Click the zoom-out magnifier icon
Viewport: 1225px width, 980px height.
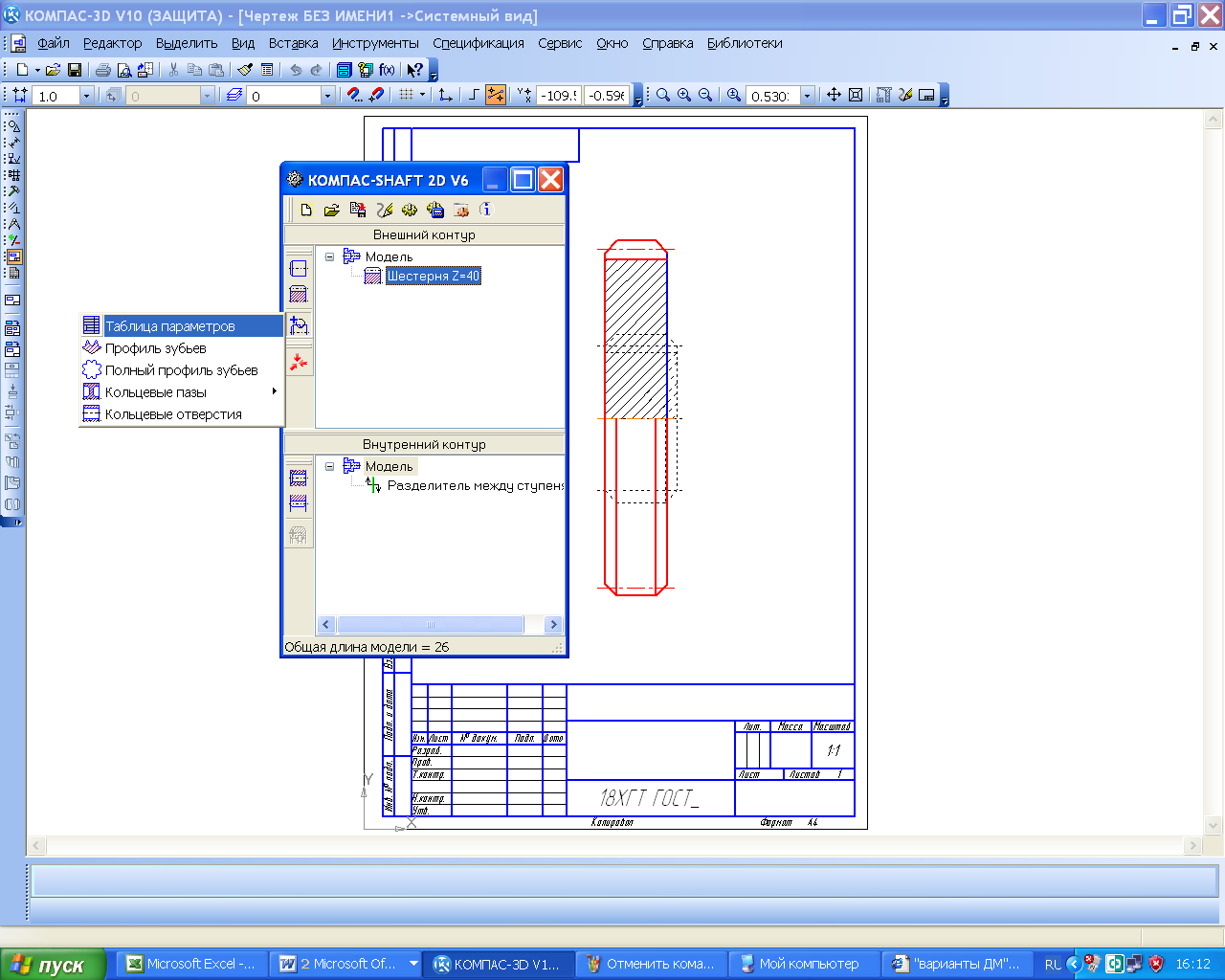point(705,95)
